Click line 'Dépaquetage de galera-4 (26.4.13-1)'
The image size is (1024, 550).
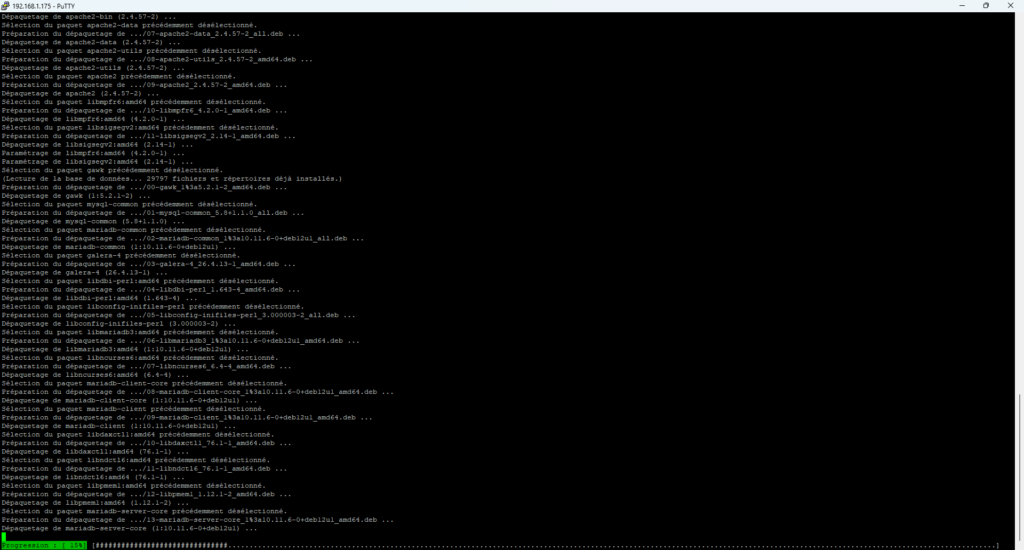[x=84, y=272]
